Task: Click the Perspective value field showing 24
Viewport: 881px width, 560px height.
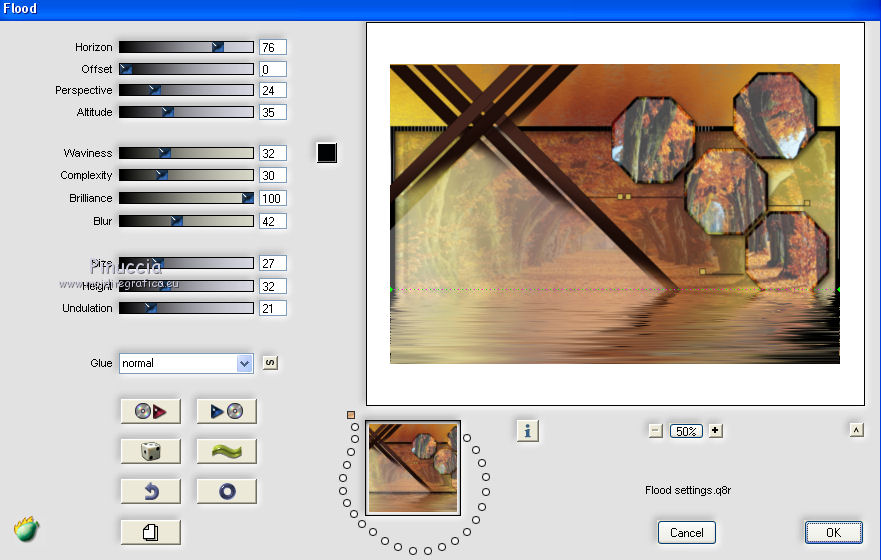Action: point(273,90)
